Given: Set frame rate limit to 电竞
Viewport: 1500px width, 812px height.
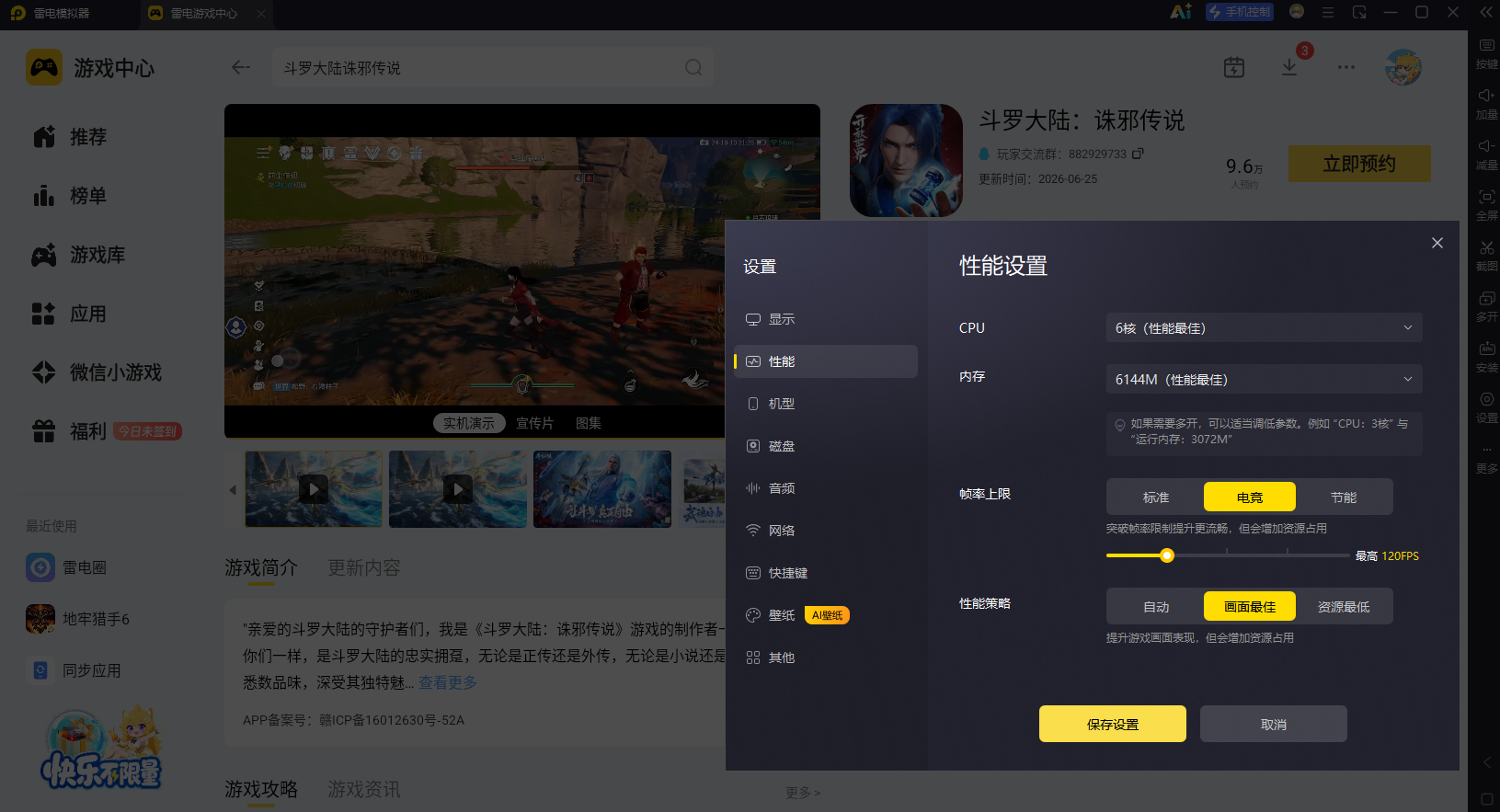Looking at the screenshot, I should 1250,497.
